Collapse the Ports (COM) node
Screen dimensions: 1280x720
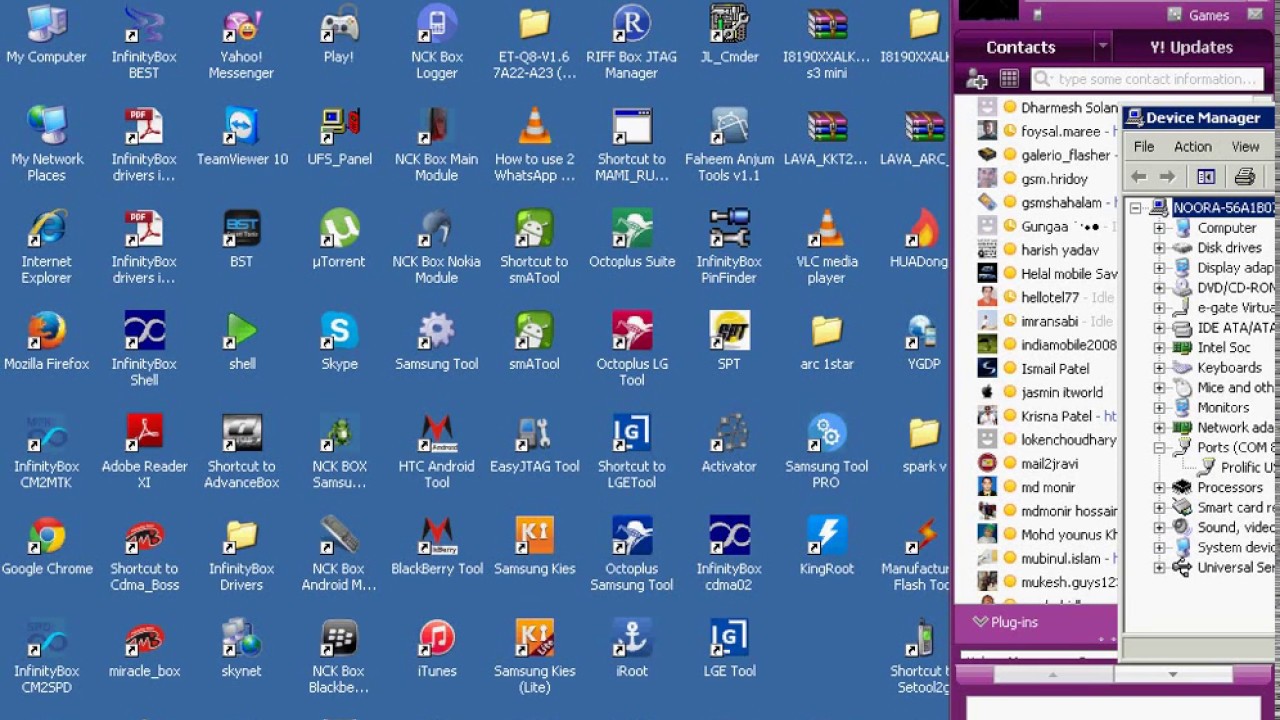pyautogui.click(x=1159, y=448)
